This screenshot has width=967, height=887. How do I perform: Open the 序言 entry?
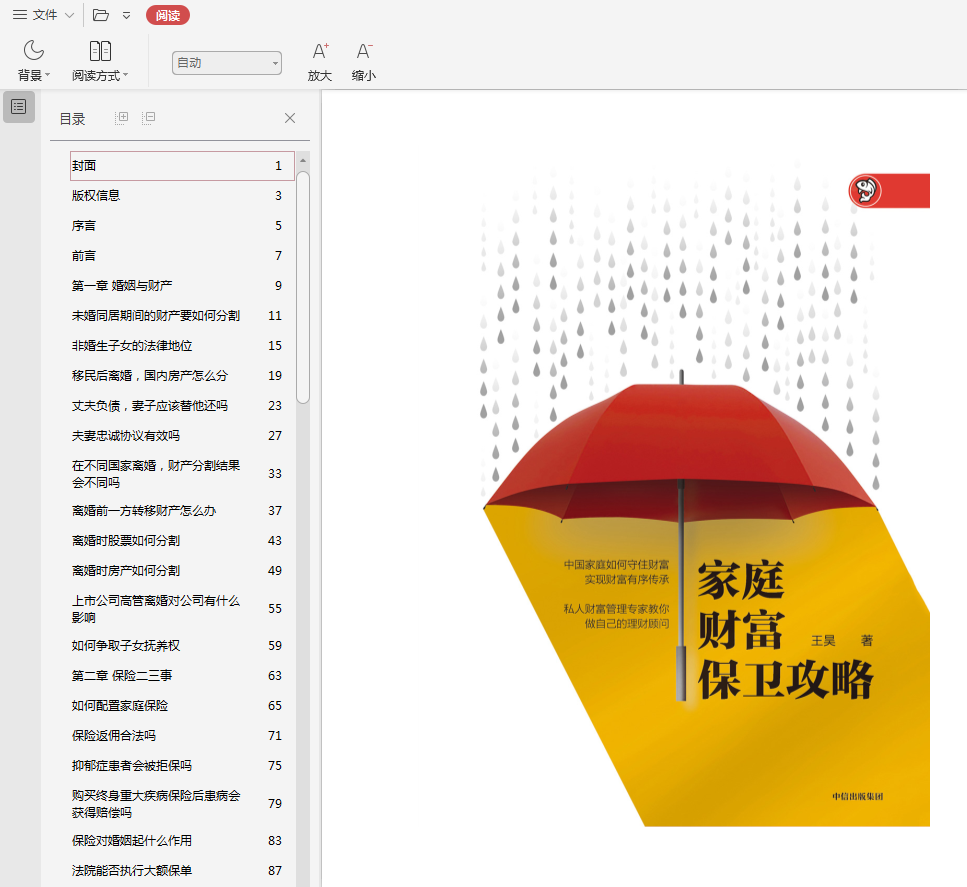coord(182,226)
